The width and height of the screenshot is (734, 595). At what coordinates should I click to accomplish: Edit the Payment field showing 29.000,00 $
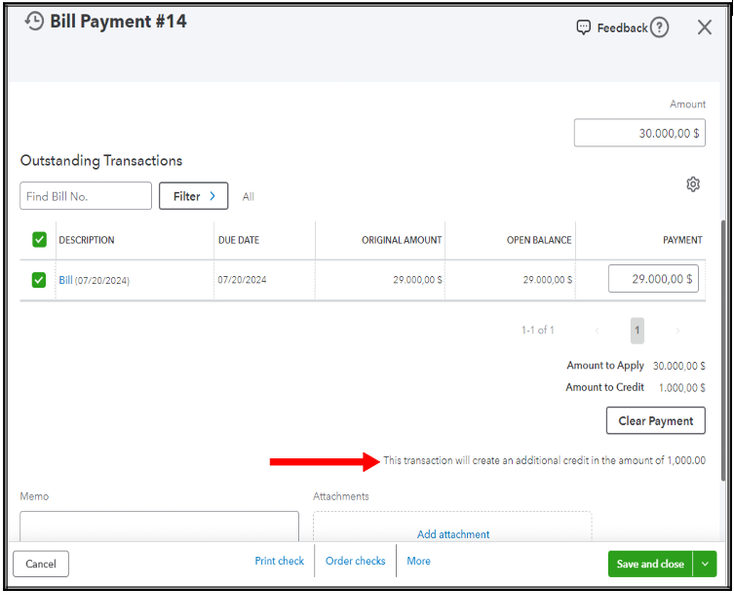[653, 279]
